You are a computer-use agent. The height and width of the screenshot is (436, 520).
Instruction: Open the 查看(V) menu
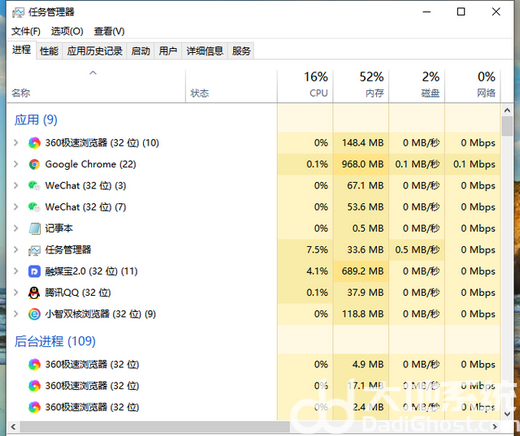tap(109, 31)
